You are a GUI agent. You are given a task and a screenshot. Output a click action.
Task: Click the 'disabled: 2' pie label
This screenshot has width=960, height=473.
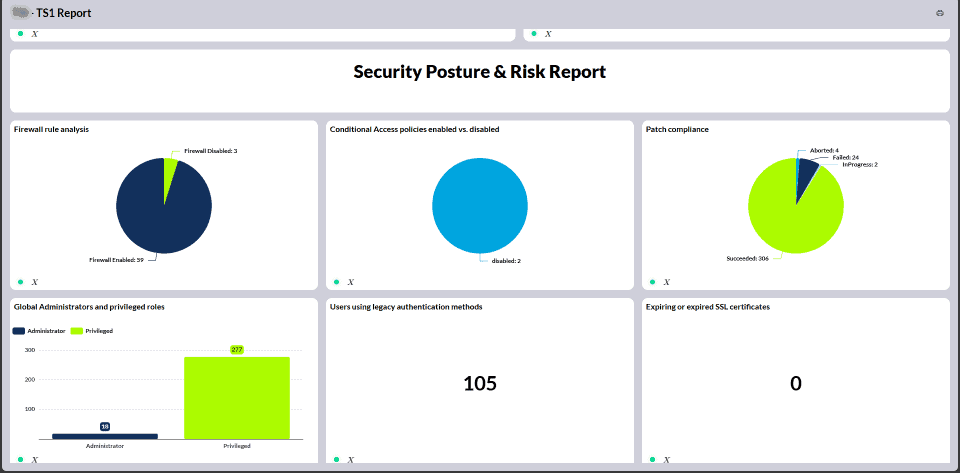(506, 261)
